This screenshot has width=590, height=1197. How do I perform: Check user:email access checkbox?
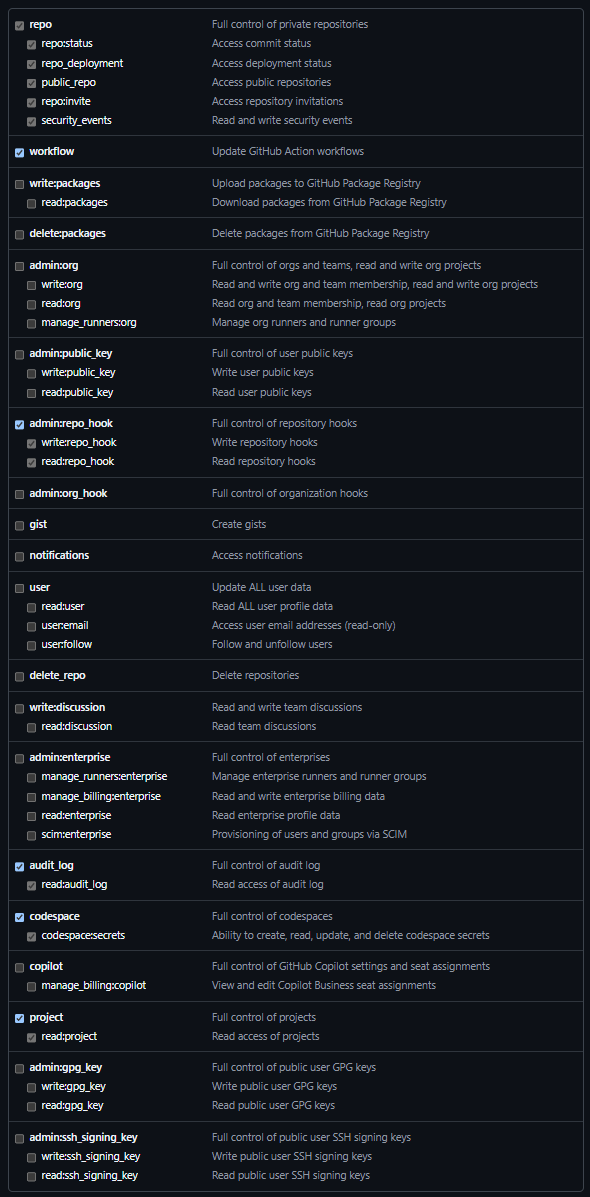tap(31, 626)
